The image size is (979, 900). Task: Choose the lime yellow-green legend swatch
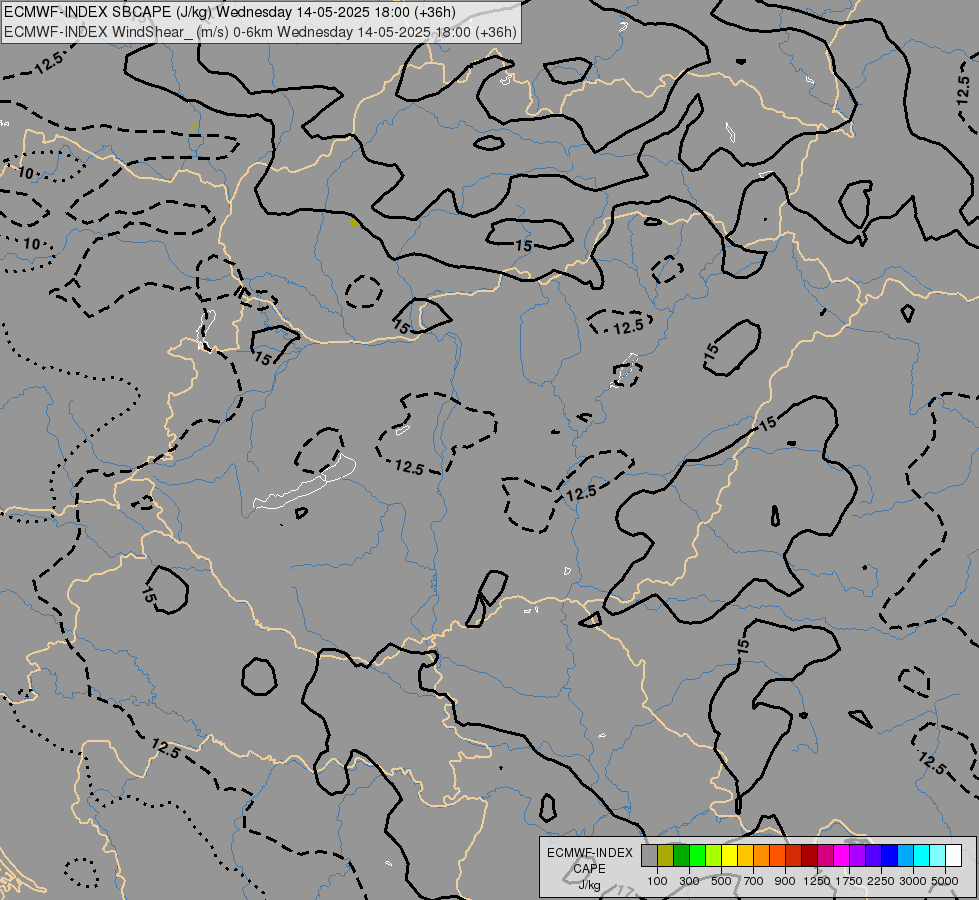click(x=714, y=855)
